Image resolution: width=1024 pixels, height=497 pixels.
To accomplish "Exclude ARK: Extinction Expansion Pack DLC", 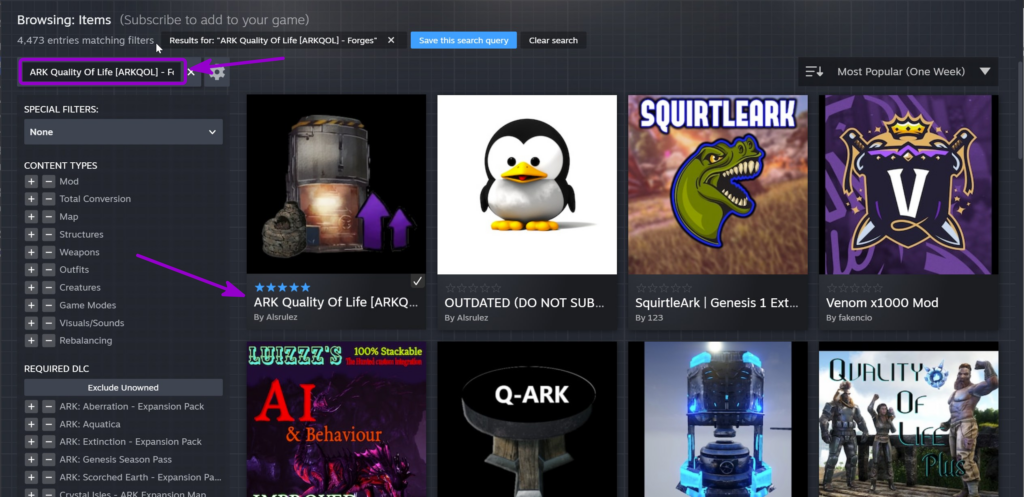I will [48, 441].
